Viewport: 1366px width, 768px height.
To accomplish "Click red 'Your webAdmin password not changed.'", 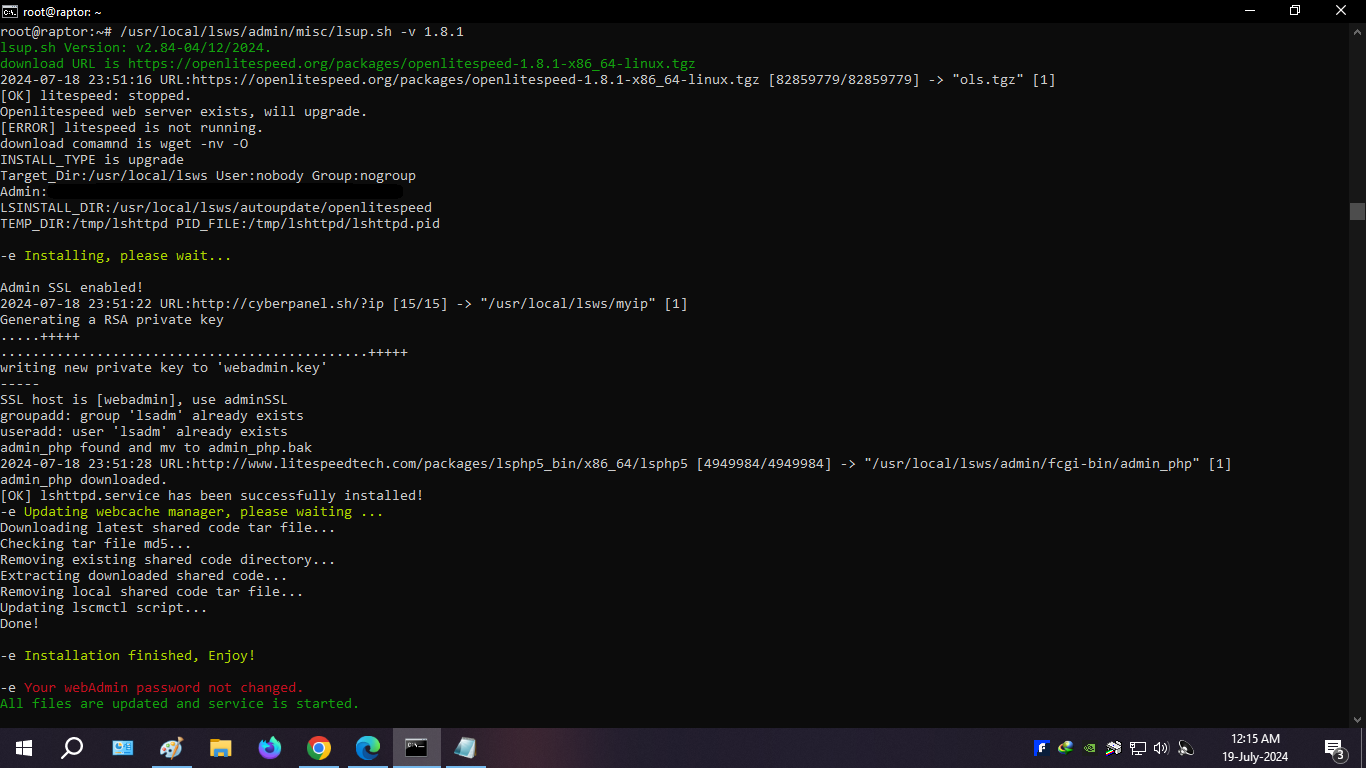I will 164,688.
